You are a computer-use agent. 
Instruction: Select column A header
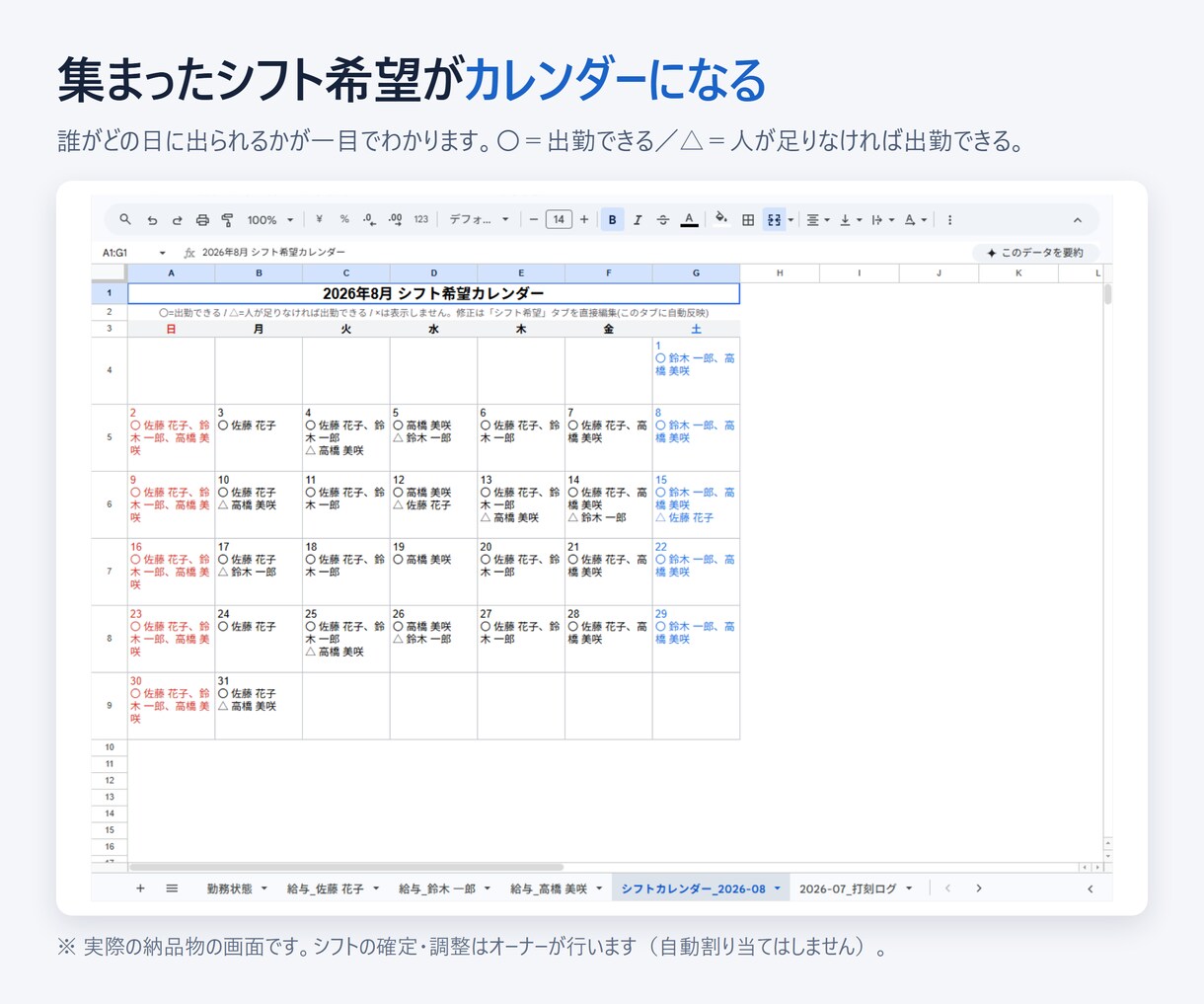(172, 272)
